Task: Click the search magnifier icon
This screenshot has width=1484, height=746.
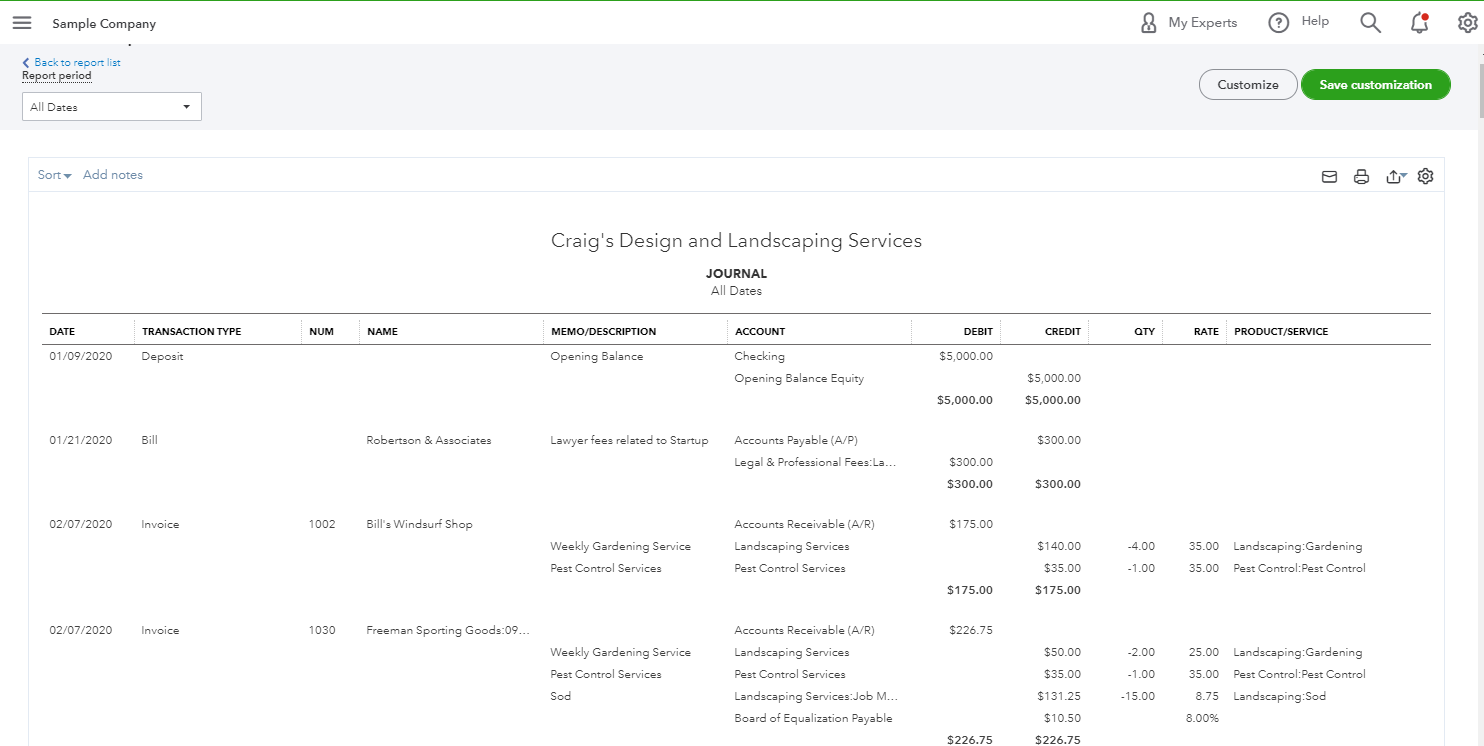Action: [1370, 22]
